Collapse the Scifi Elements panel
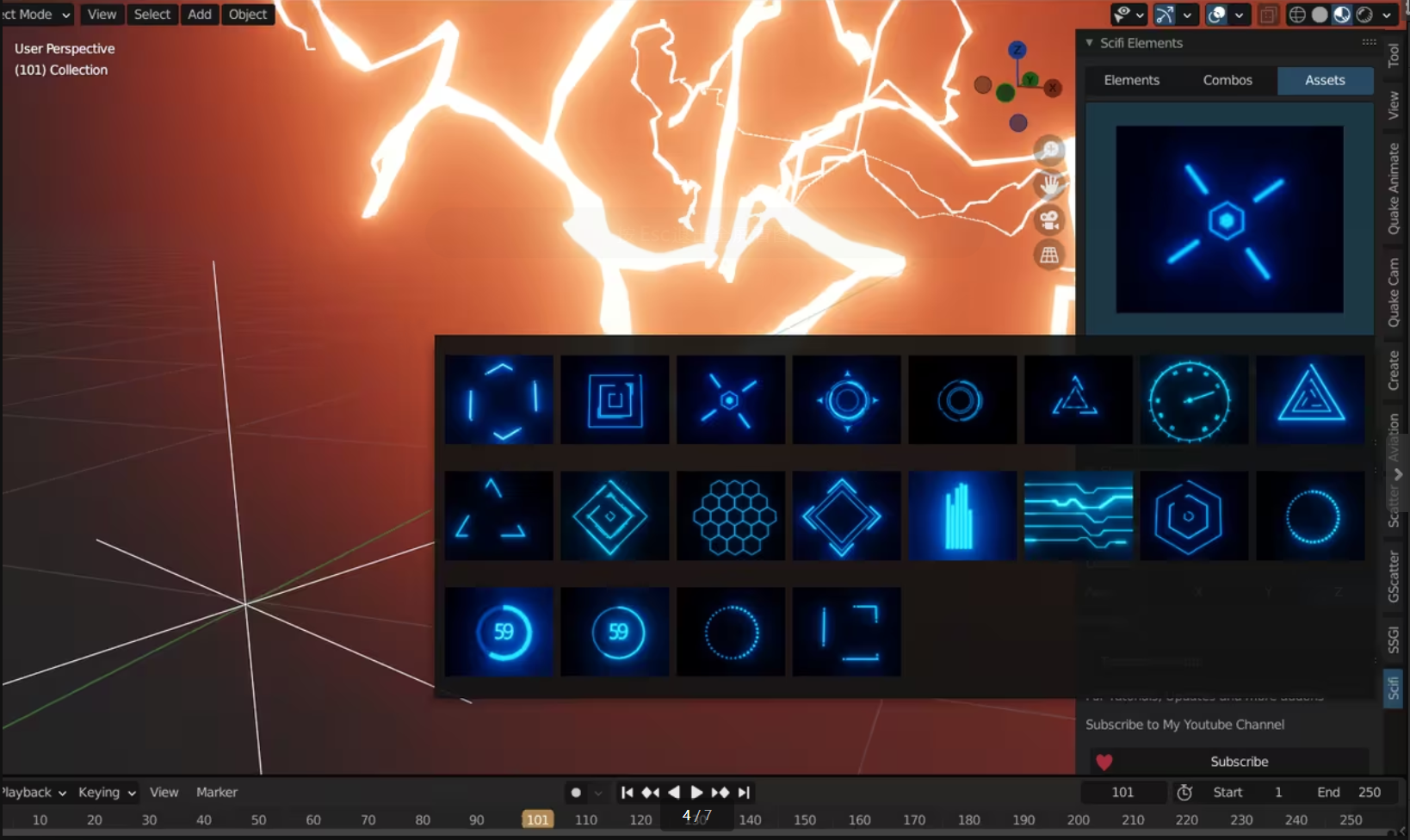 pyautogui.click(x=1090, y=43)
